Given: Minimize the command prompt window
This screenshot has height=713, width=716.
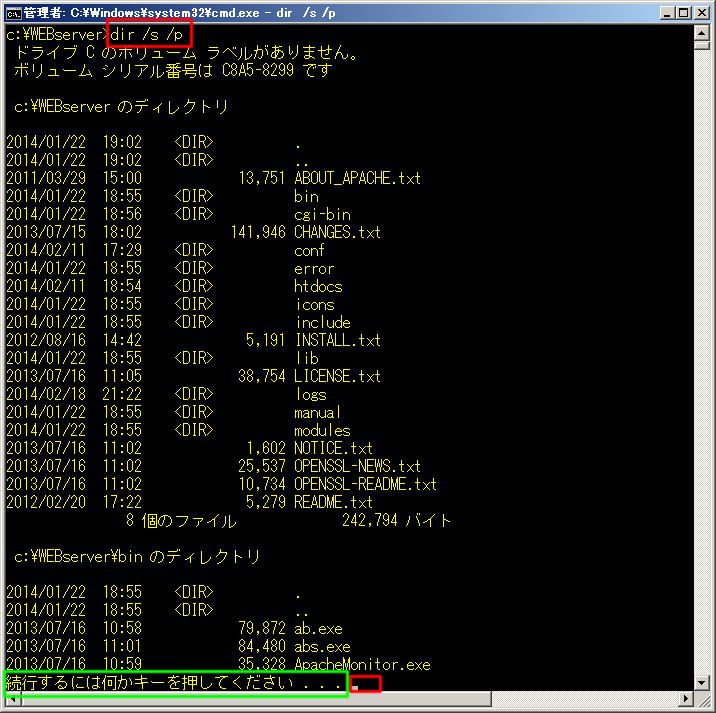Looking at the screenshot, I should 668,13.
